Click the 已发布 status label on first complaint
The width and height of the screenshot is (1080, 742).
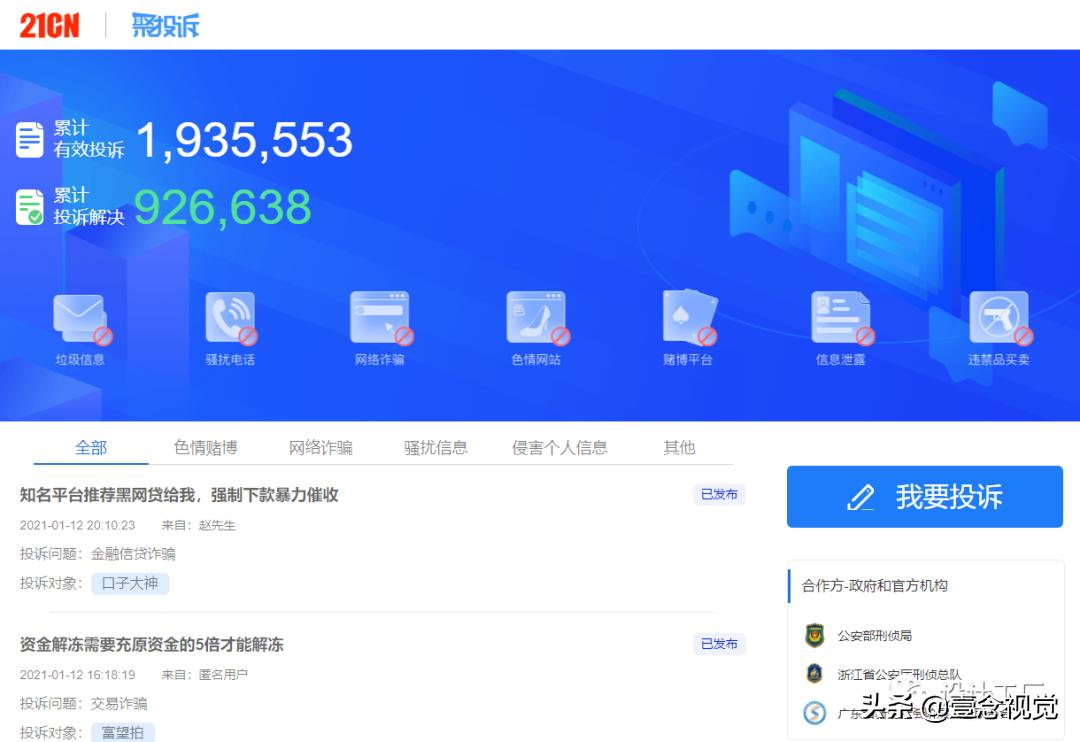pyautogui.click(x=719, y=494)
